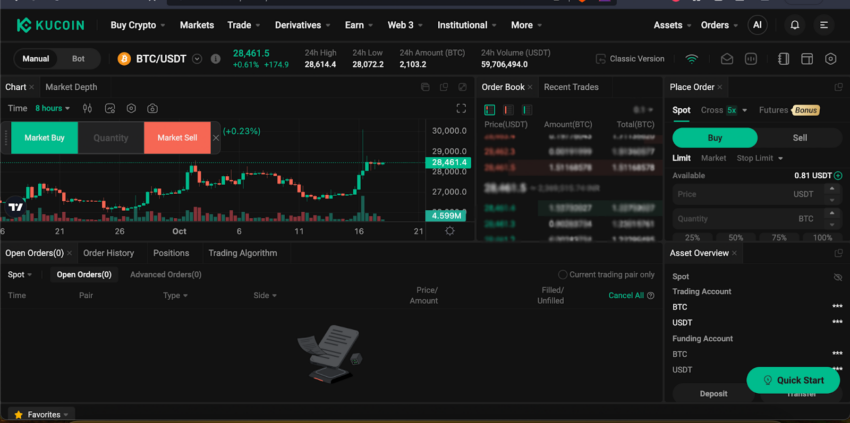Toggle asset balance visibility eye icon

coord(838,277)
